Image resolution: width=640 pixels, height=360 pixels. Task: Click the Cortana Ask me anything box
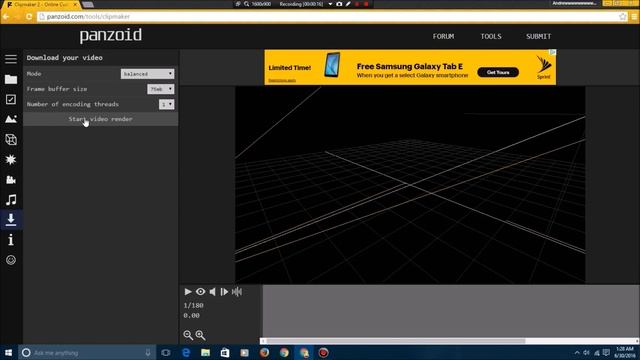[x=87, y=353]
